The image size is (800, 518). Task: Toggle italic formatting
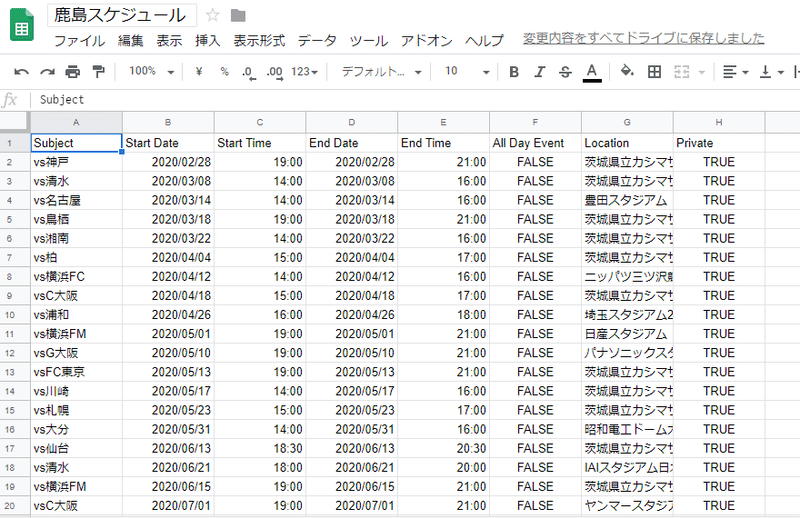tap(540, 72)
